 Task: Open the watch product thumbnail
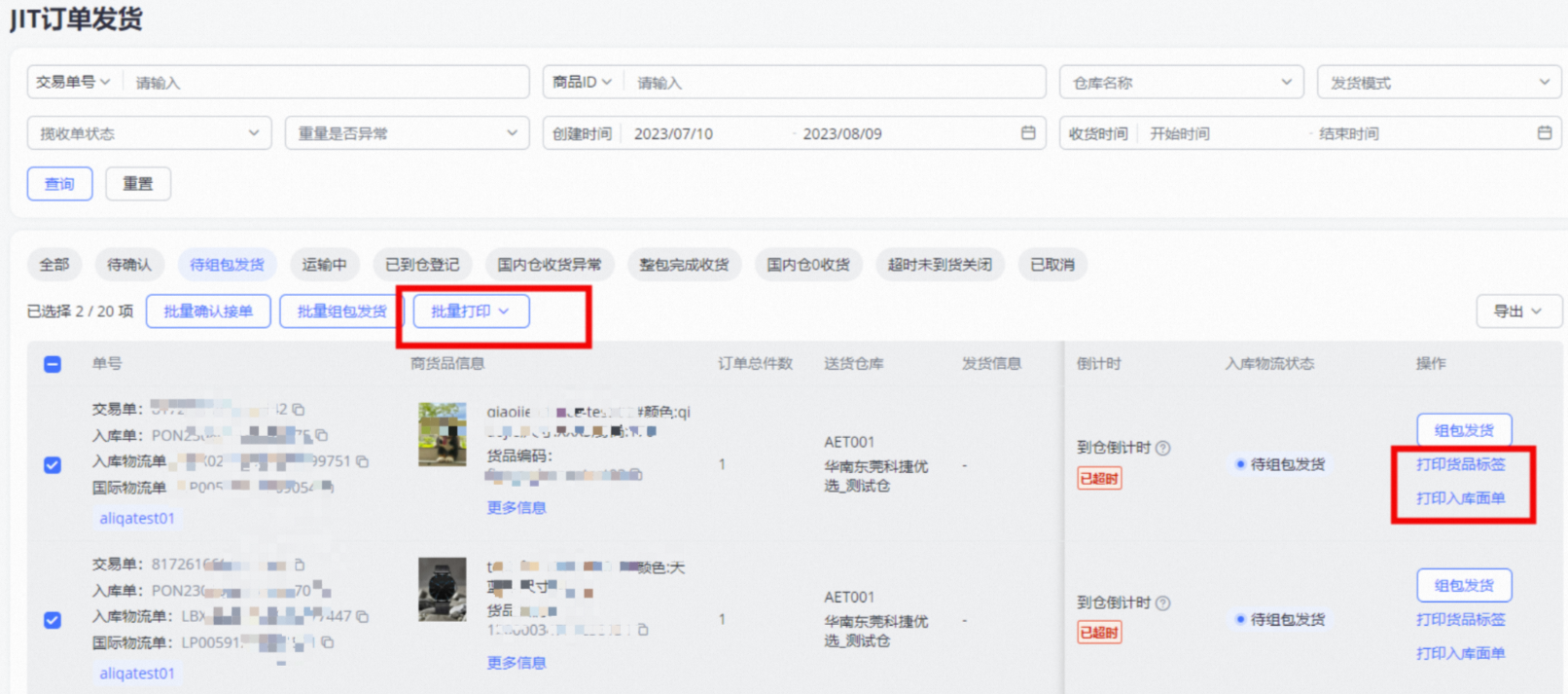(443, 589)
